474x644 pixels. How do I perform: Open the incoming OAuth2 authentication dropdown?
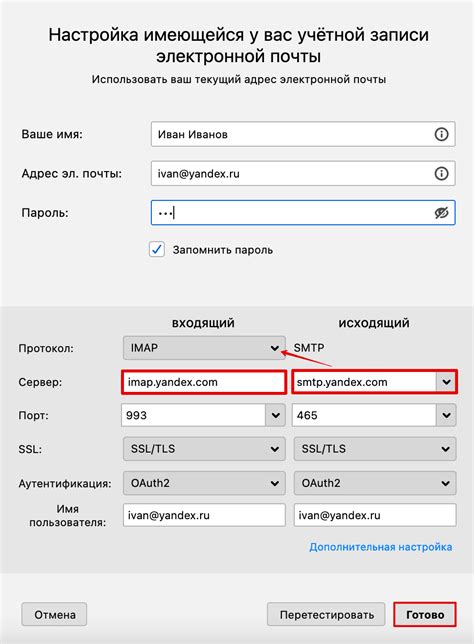(204, 483)
